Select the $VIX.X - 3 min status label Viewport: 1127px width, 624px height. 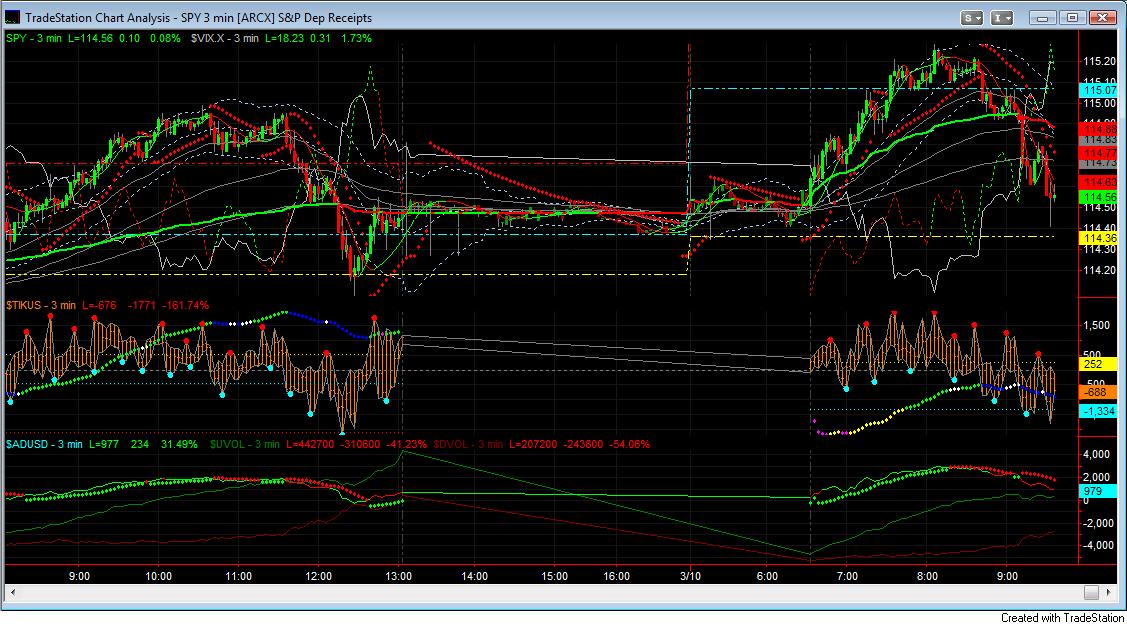[x=224, y=38]
